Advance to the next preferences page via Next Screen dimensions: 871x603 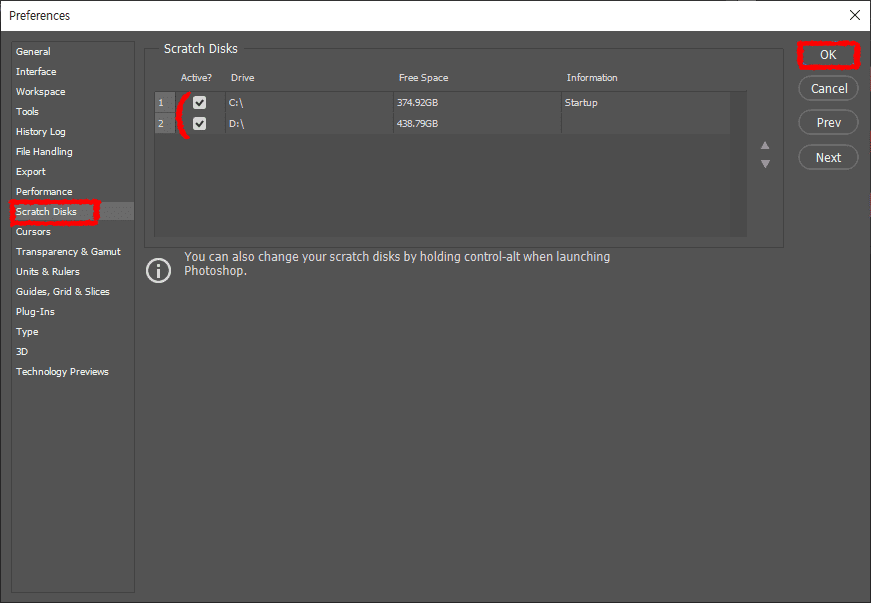(828, 157)
